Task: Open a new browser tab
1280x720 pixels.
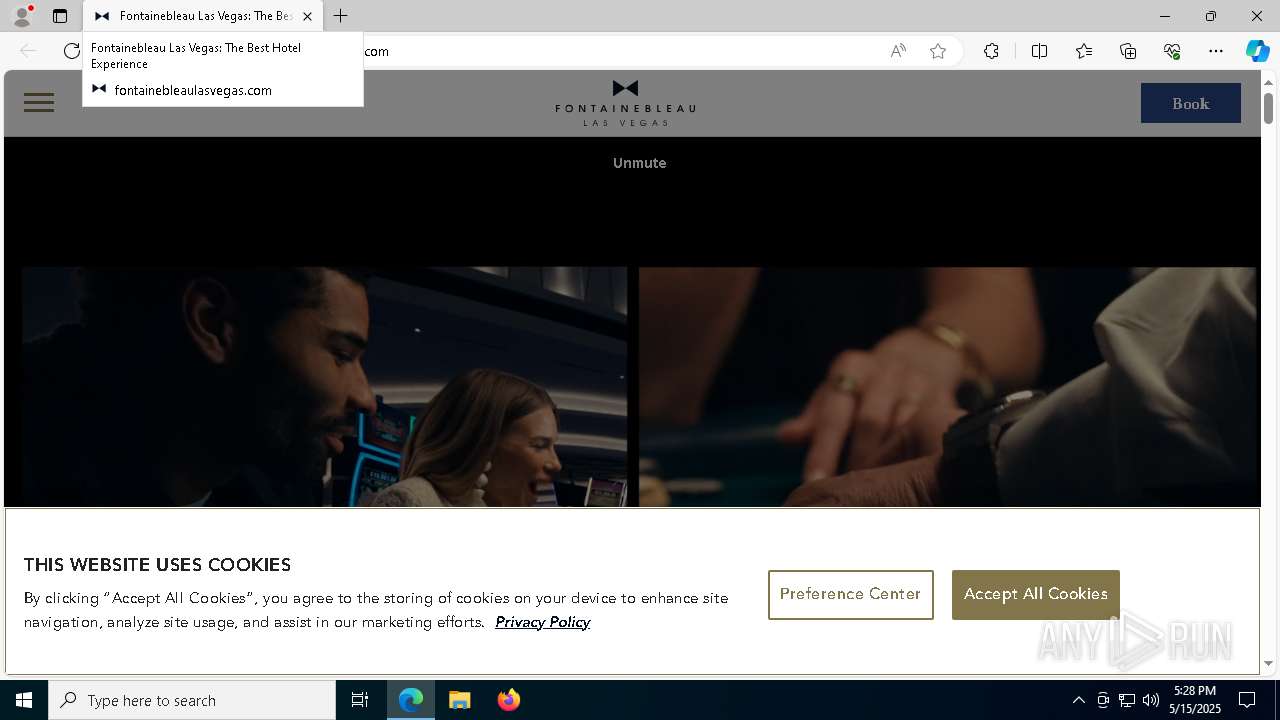Action: [x=341, y=16]
